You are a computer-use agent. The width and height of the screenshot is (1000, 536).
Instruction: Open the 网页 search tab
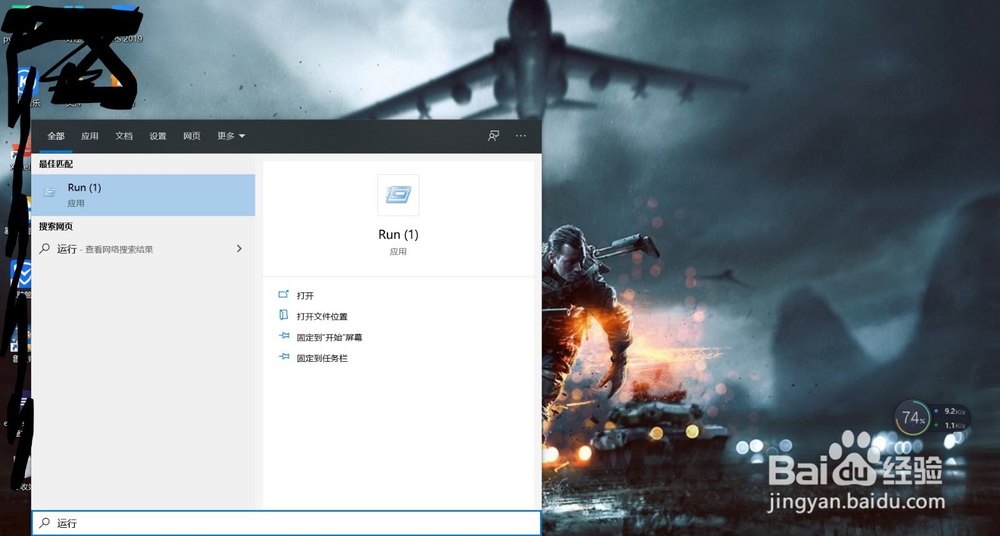(x=191, y=136)
